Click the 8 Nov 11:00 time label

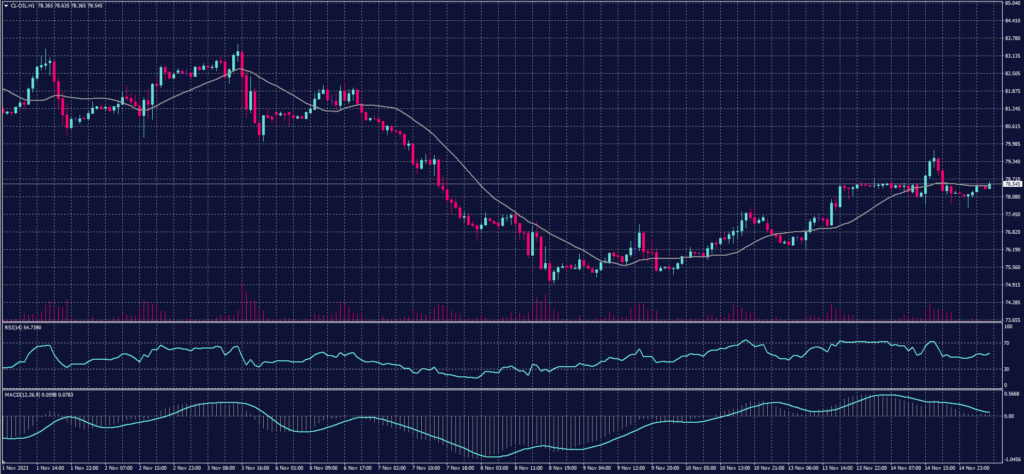pos(525,467)
